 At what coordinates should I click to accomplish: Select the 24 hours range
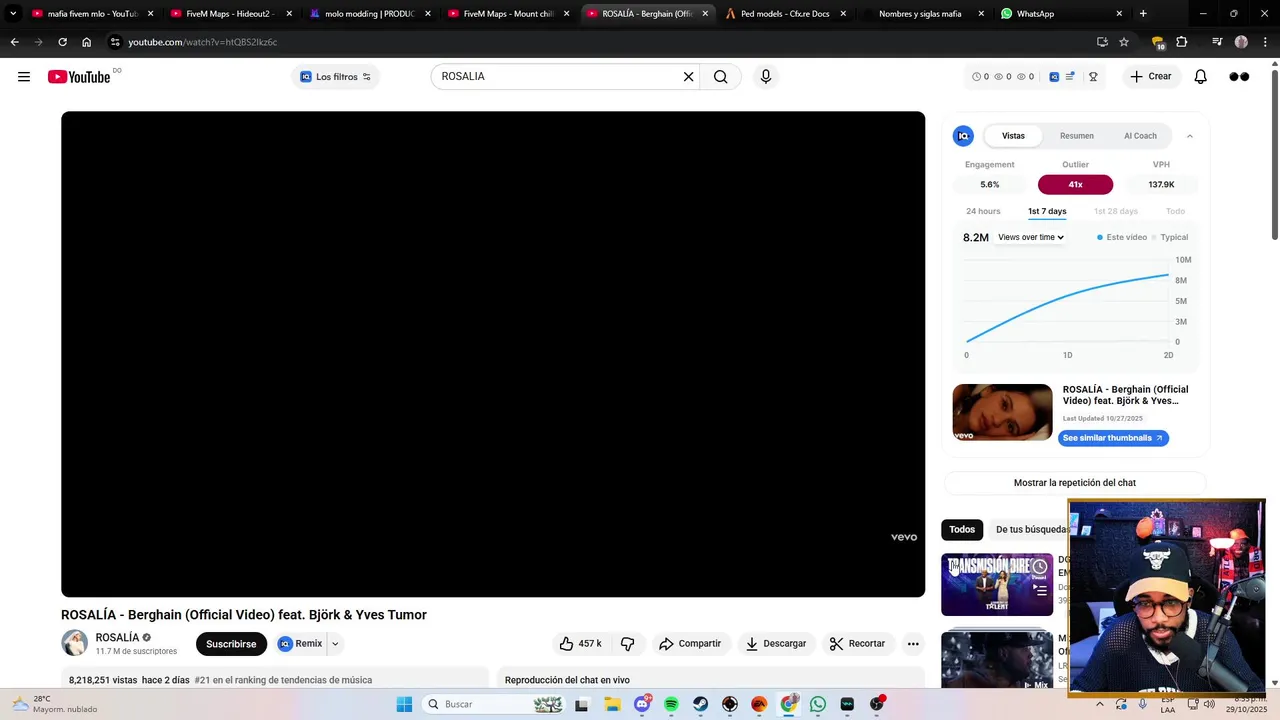[983, 212]
